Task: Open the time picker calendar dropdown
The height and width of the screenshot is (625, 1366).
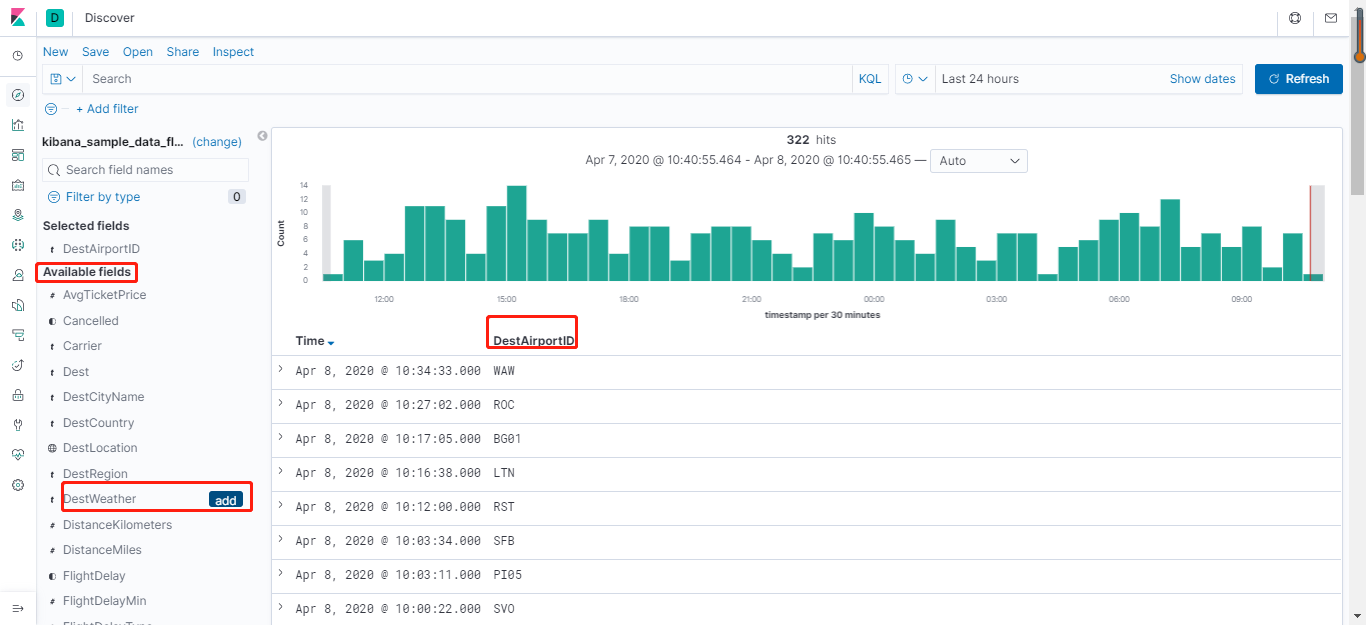Action: point(914,78)
